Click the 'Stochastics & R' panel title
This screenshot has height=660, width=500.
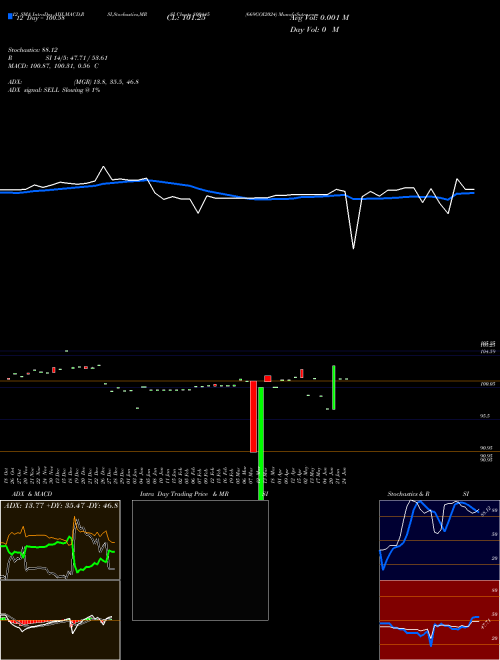coord(409,494)
